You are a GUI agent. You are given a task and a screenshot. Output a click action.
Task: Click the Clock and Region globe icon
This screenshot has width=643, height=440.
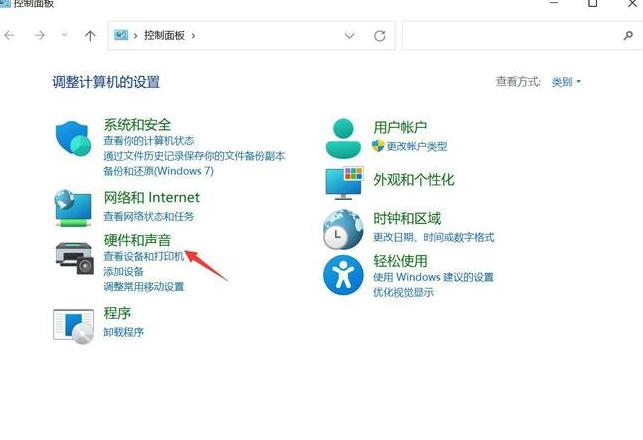coord(343,229)
